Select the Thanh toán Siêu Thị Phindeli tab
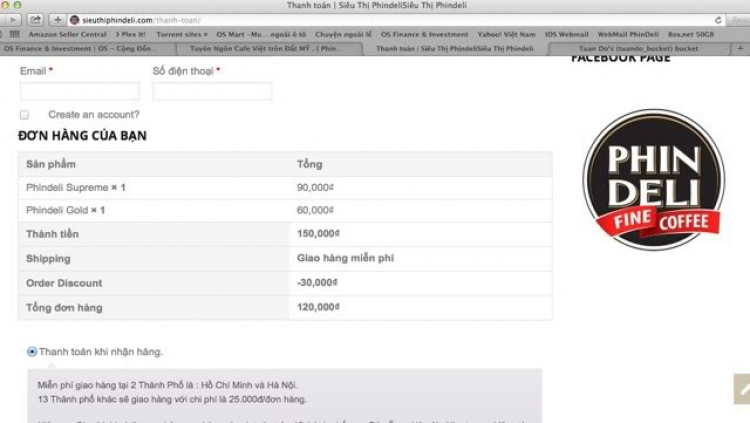Viewport: 750px width, 423px height. click(x=455, y=48)
